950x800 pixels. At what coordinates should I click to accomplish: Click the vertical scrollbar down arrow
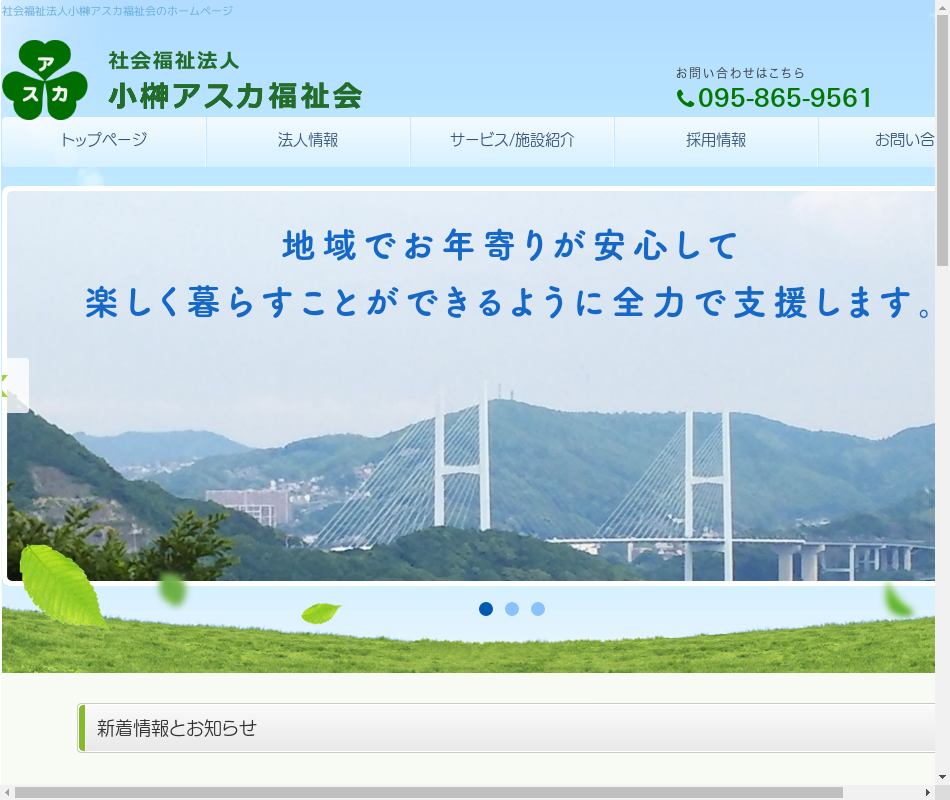[x=942, y=776]
